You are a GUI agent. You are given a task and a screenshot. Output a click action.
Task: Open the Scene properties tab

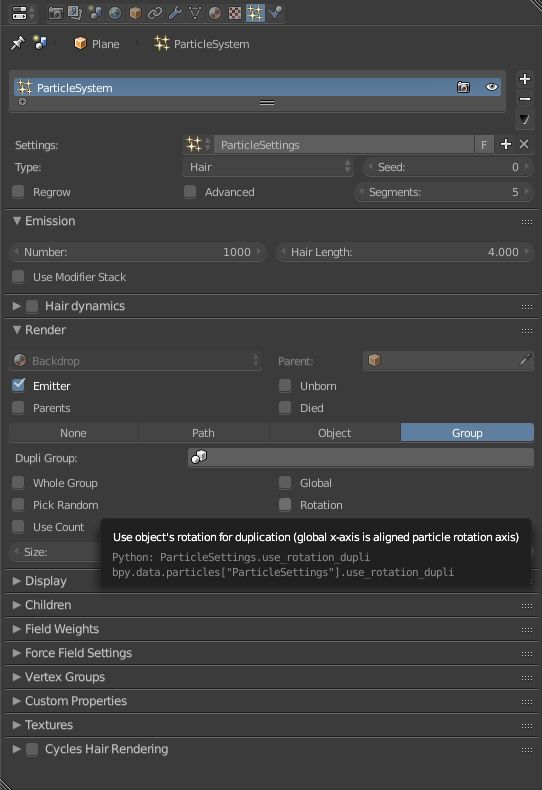(x=95, y=13)
